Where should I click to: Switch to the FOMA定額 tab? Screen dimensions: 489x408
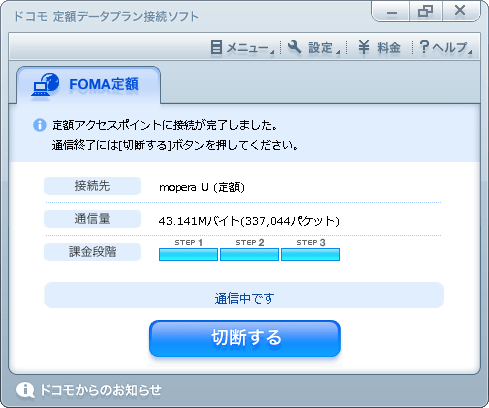88,85
